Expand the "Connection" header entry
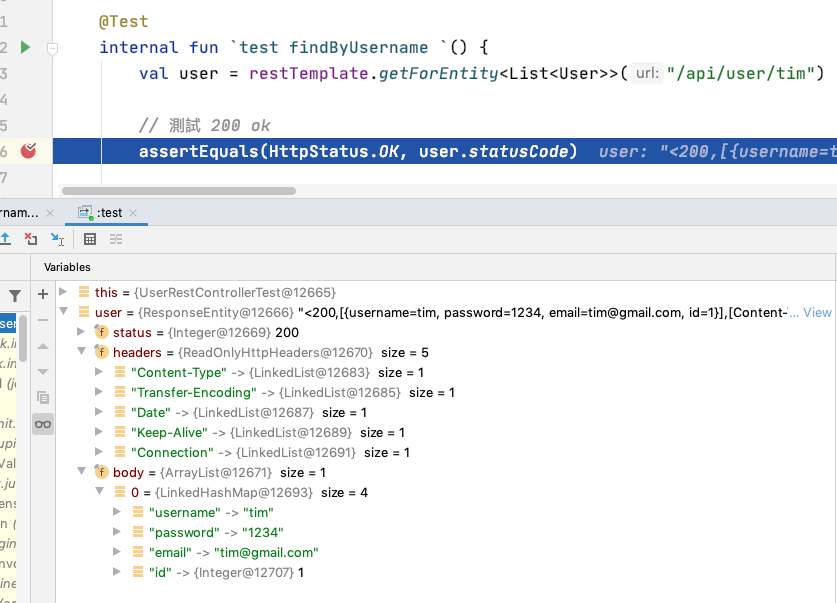 pyautogui.click(x=99, y=451)
